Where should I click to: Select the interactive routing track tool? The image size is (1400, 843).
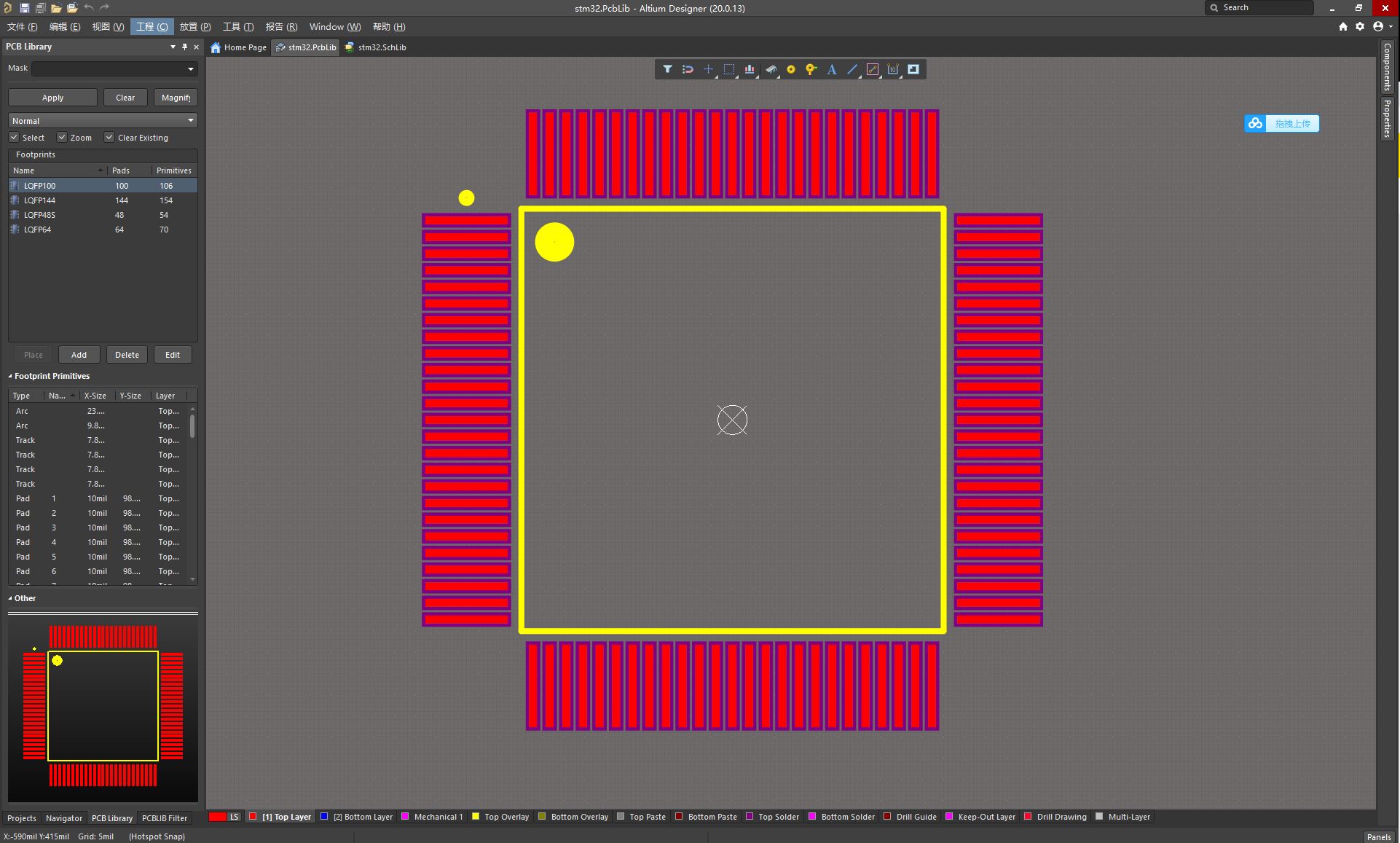tap(872, 69)
